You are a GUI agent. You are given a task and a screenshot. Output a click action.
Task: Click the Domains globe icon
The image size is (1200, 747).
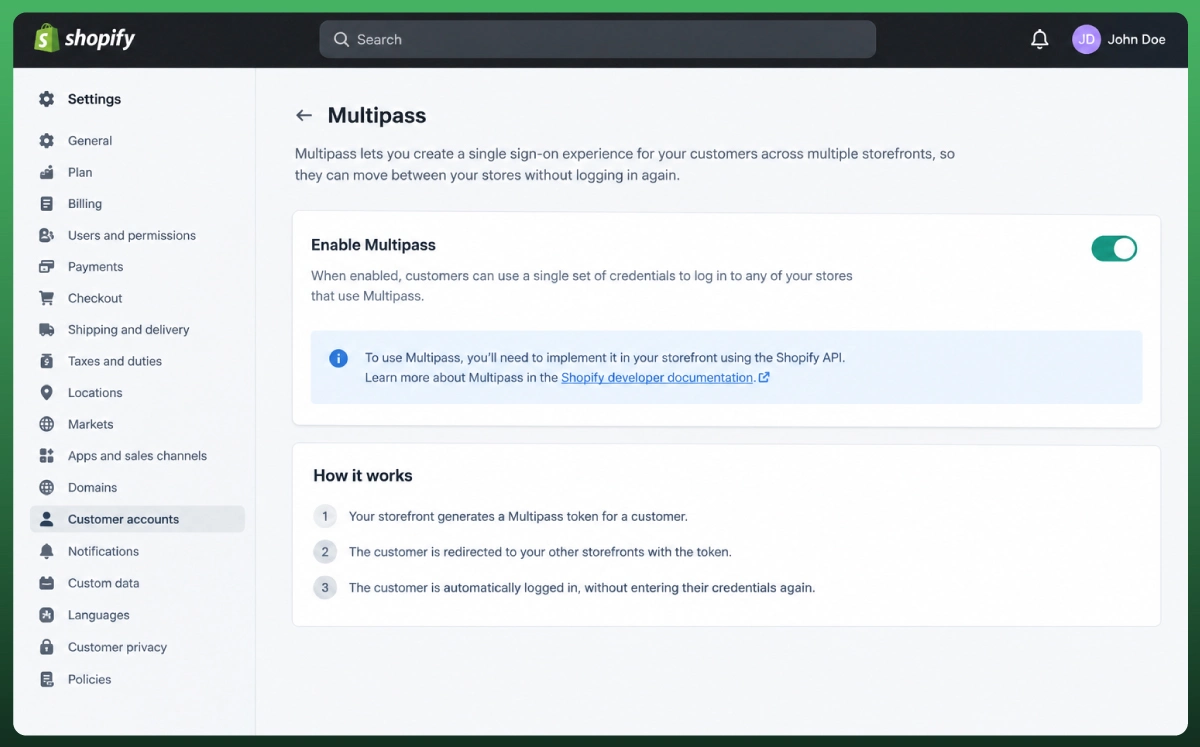point(46,488)
